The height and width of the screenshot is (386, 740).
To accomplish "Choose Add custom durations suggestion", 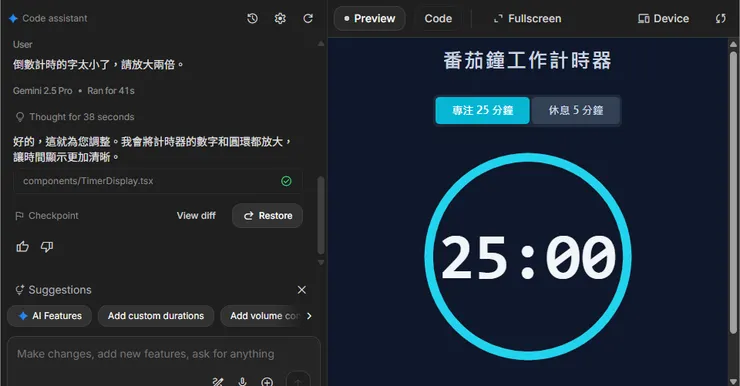I will pos(156,316).
